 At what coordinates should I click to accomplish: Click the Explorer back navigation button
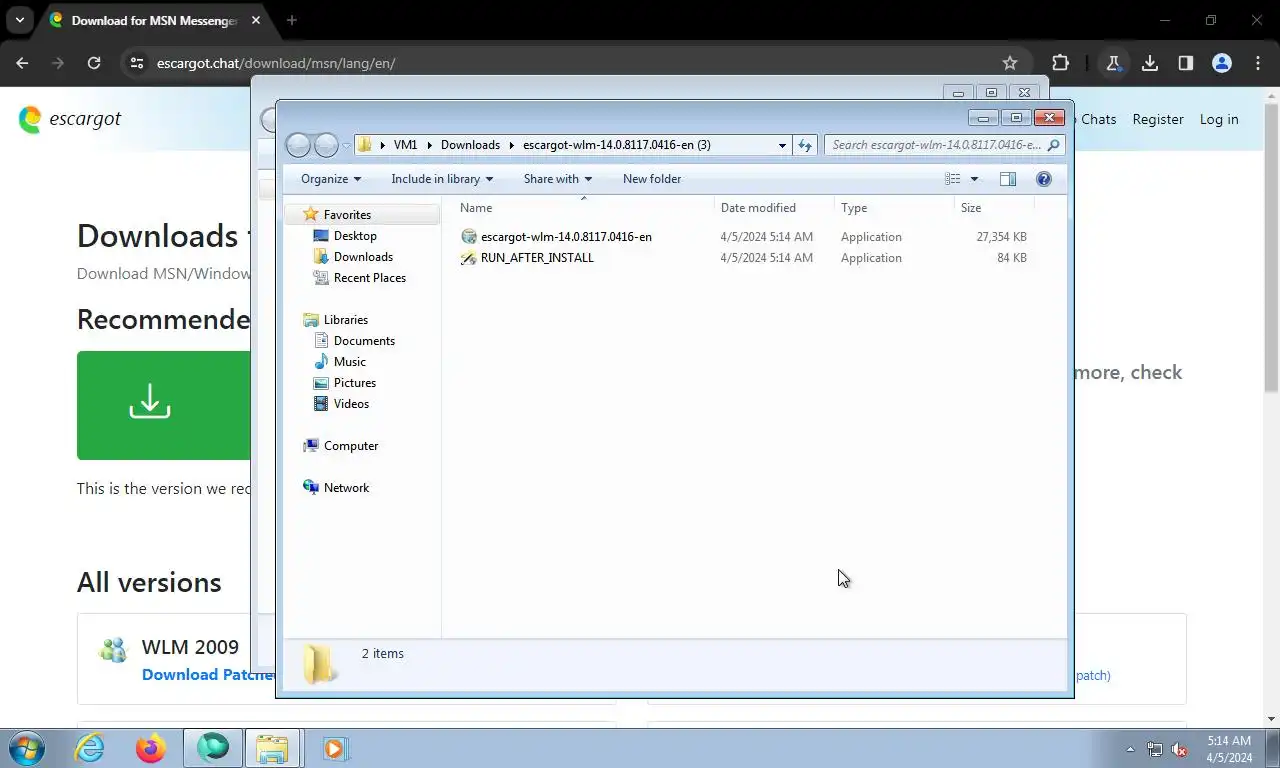tap(299, 145)
